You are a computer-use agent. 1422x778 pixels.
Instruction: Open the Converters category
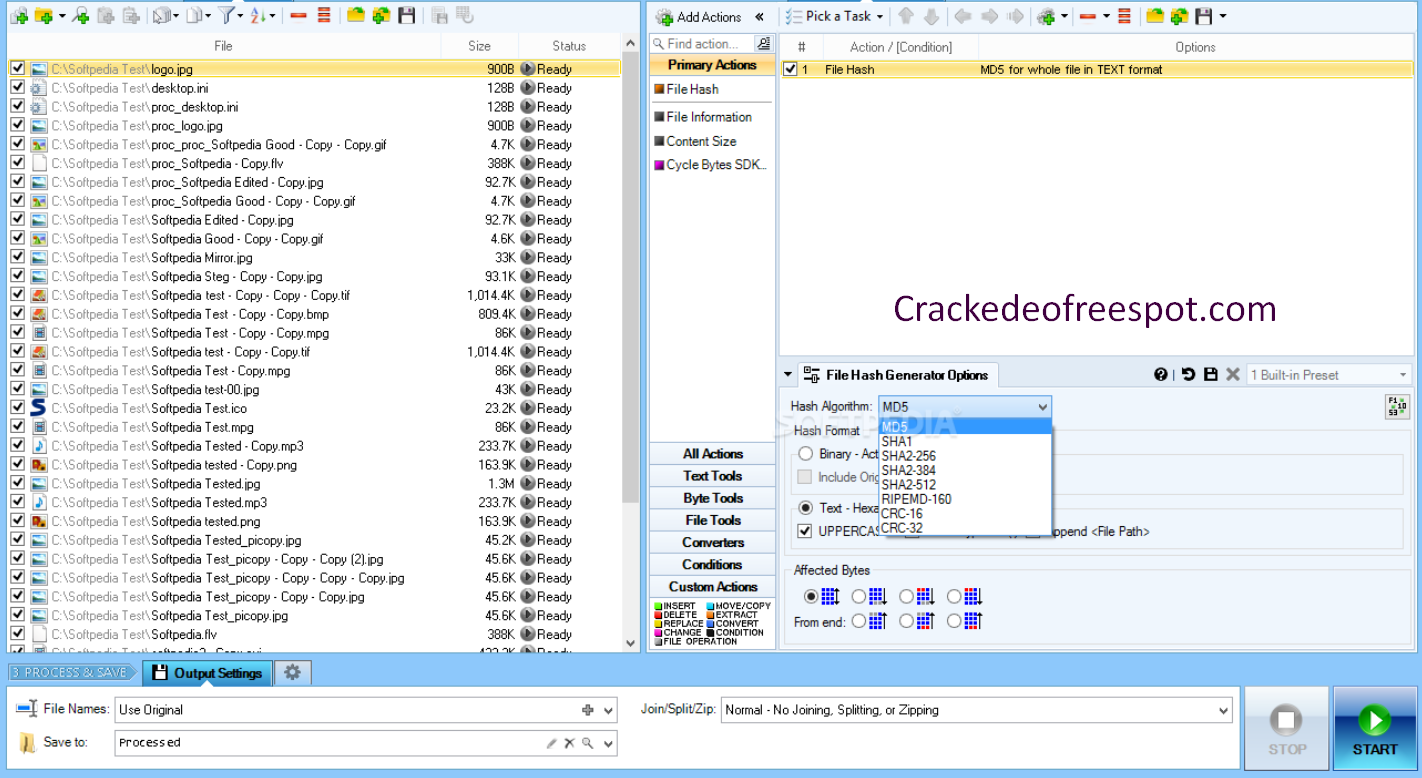click(712, 542)
